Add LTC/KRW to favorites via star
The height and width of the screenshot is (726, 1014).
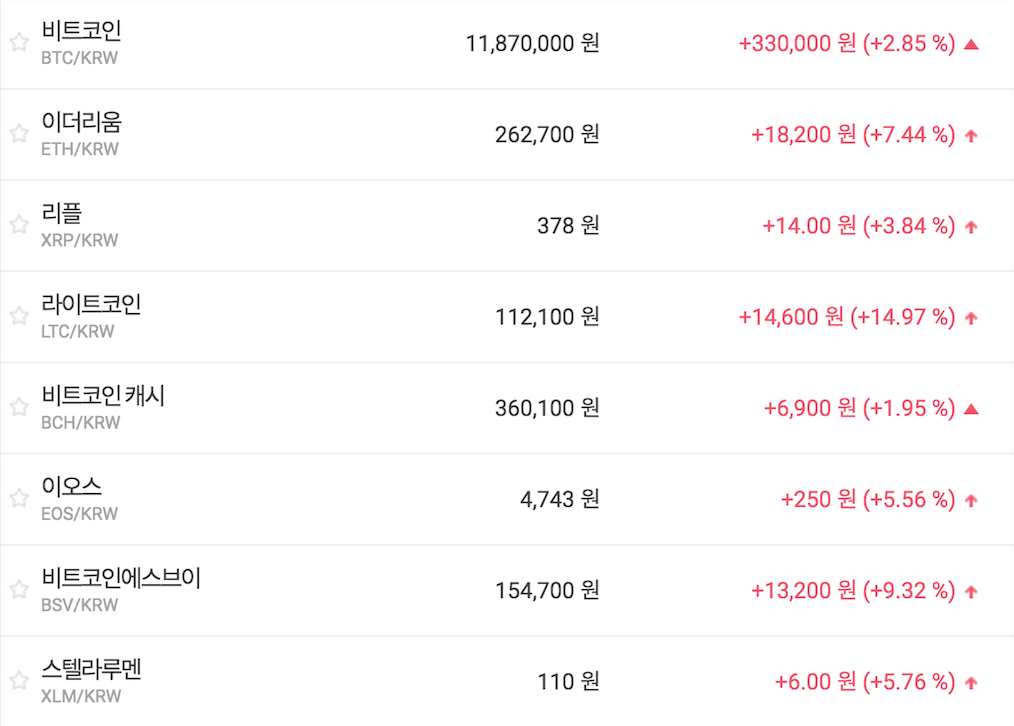(x=19, y=315)
